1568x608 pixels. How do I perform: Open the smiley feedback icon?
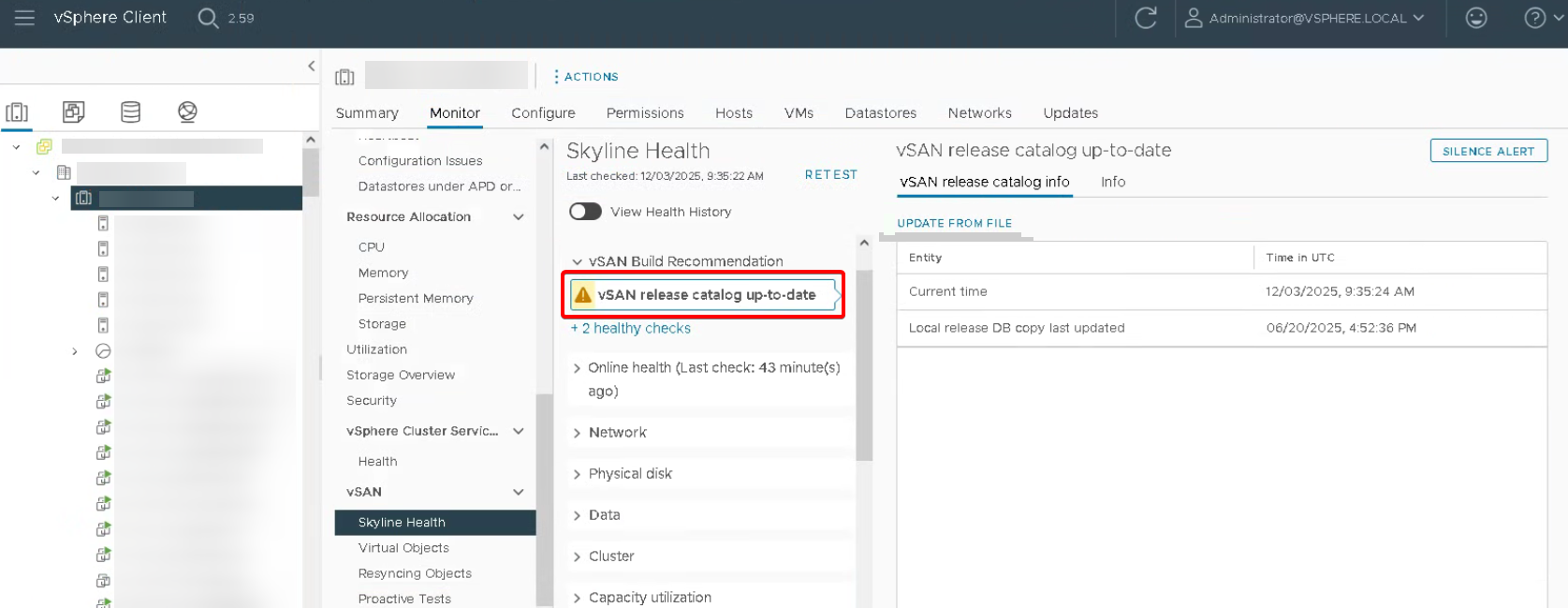pos(1475,18)
